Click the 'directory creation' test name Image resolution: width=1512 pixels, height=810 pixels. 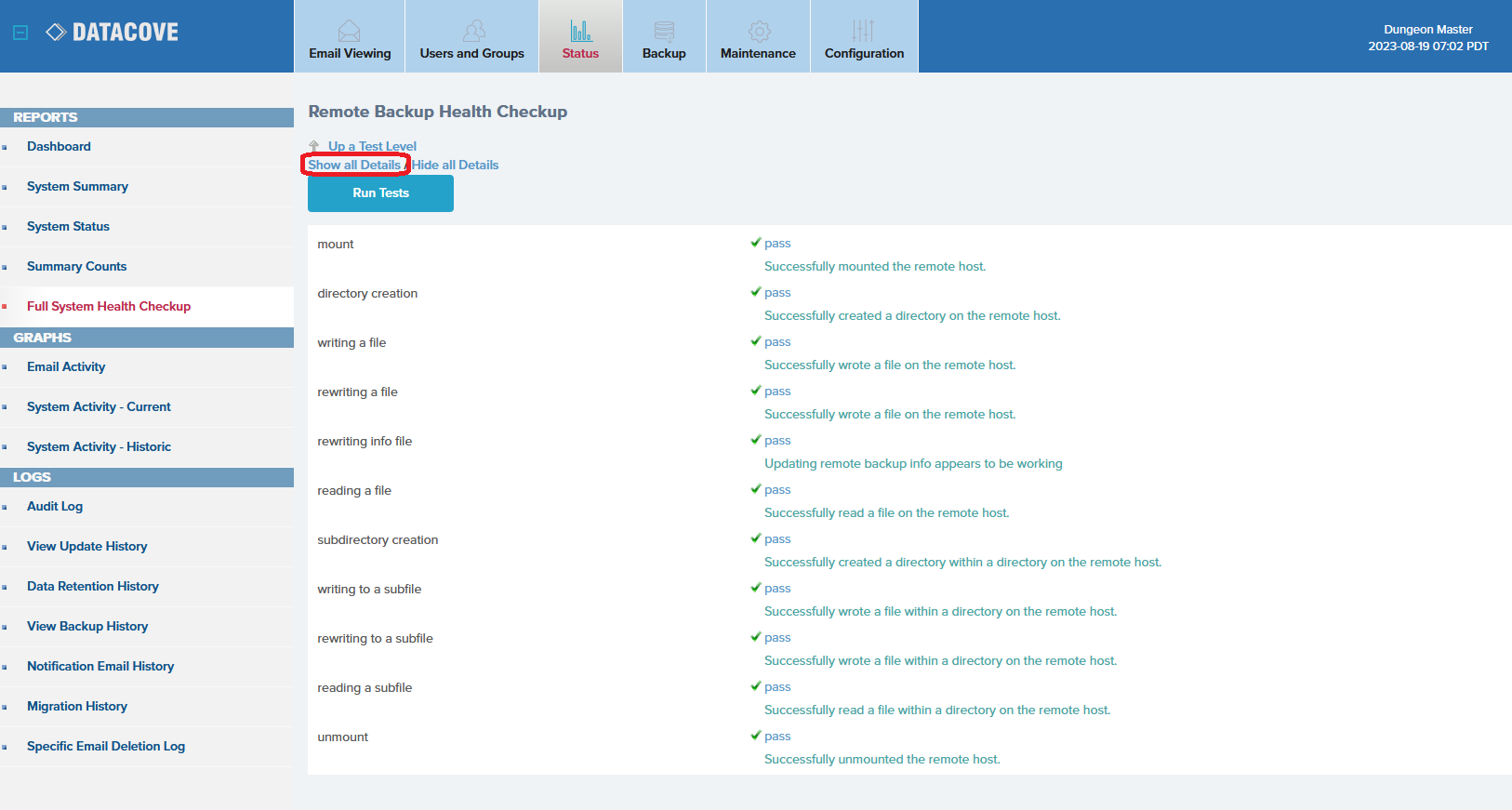(x=367, y=294)
